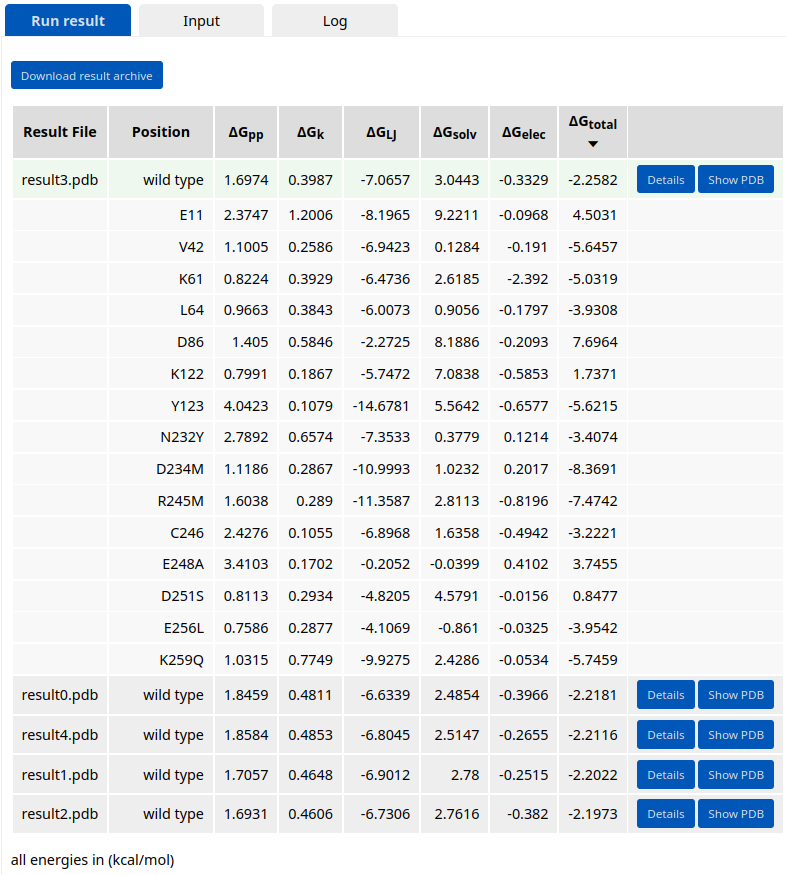The height and width of the screenshot is (875, 786).
Task: Open Details for result1.pdb
Action: coord(665,775)
